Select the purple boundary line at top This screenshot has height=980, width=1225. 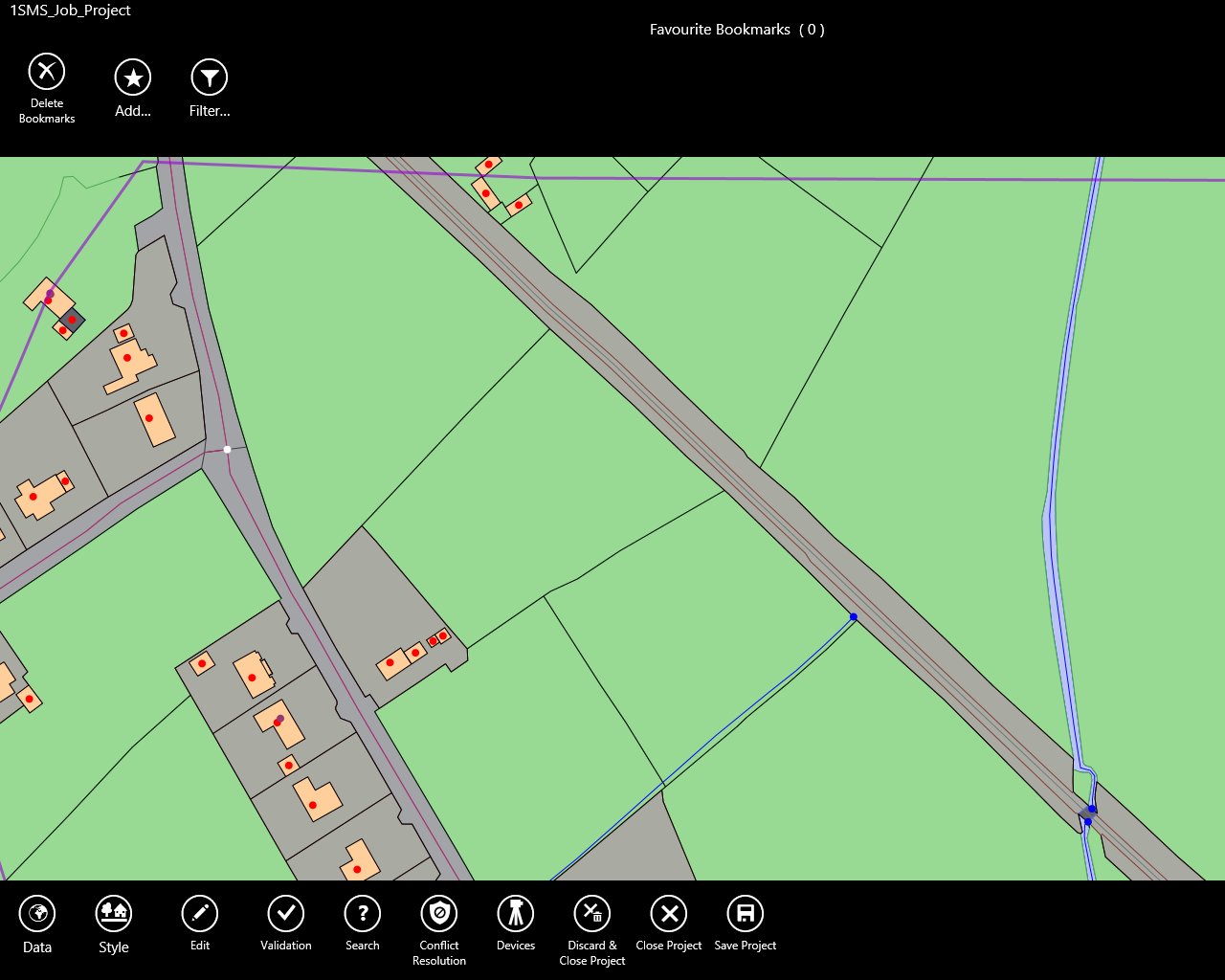(766, 177)
